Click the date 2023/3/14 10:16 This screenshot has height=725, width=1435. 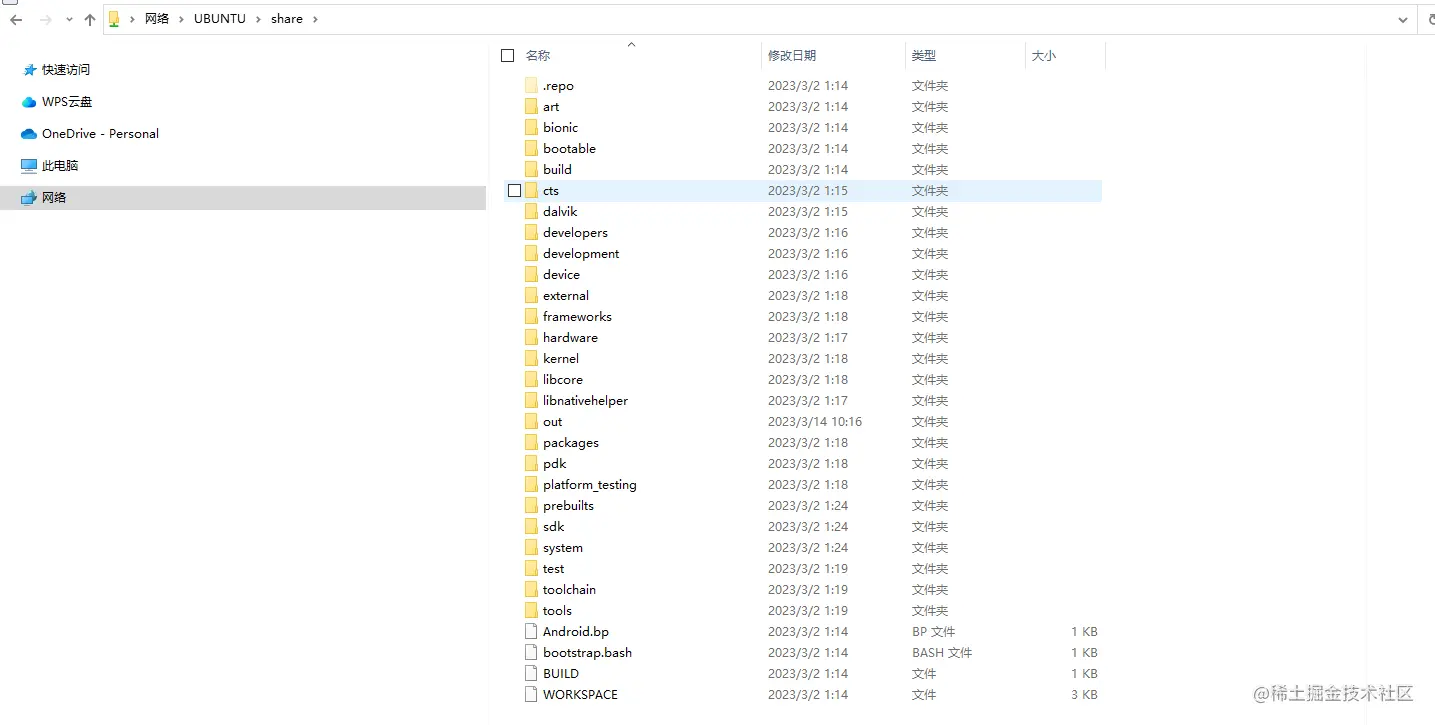click(815, 422)
